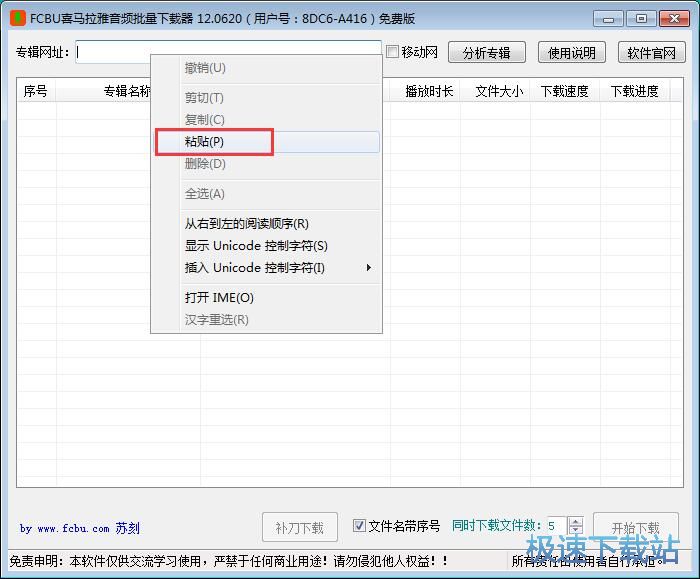Increase simultaneous download count with up arrow
Viewport: 700px width, 579px height.
coord(576,521)
